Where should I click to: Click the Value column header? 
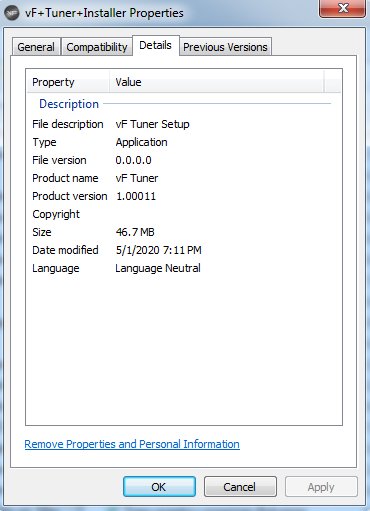[217, 82]
